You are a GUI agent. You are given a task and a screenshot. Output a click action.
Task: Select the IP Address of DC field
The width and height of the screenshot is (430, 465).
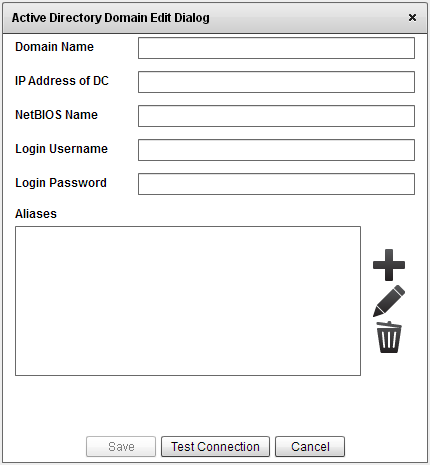click(x=276, y=82)
